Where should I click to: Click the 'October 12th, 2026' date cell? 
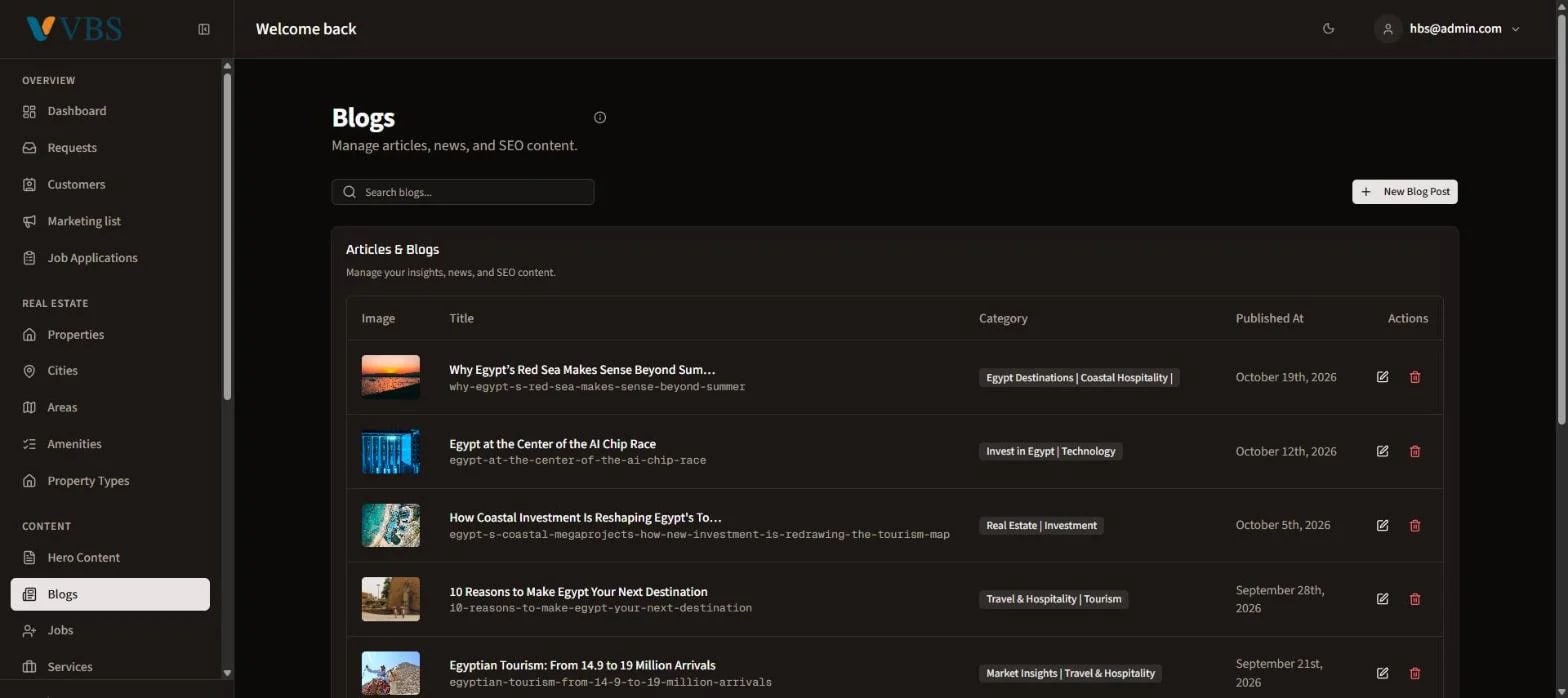(x=1286, y=451)
